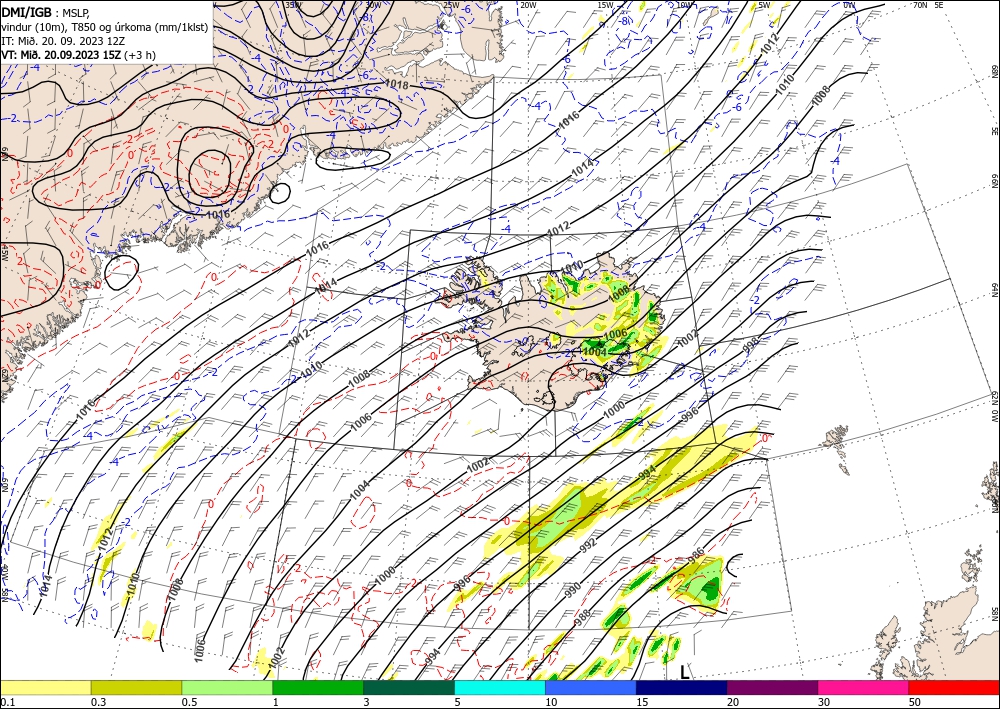Screen dimensions: 1000x709
Task: Click the 'L' low pressure marker
Action: [x=684, y=672]
